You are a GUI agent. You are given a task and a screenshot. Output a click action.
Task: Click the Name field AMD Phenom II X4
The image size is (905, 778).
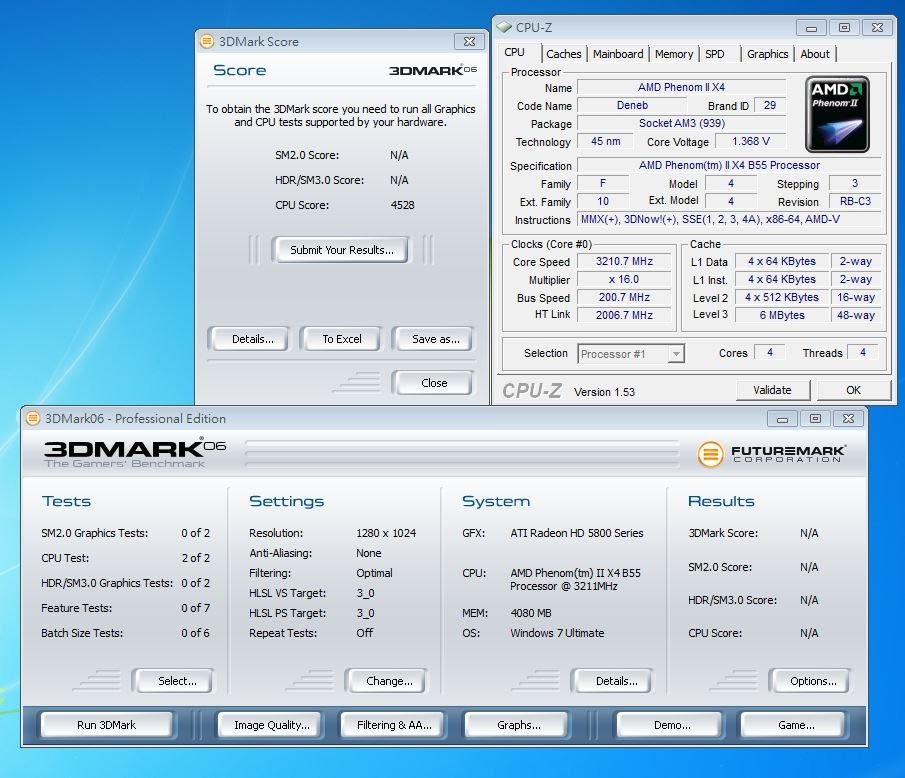coord(681,87)
